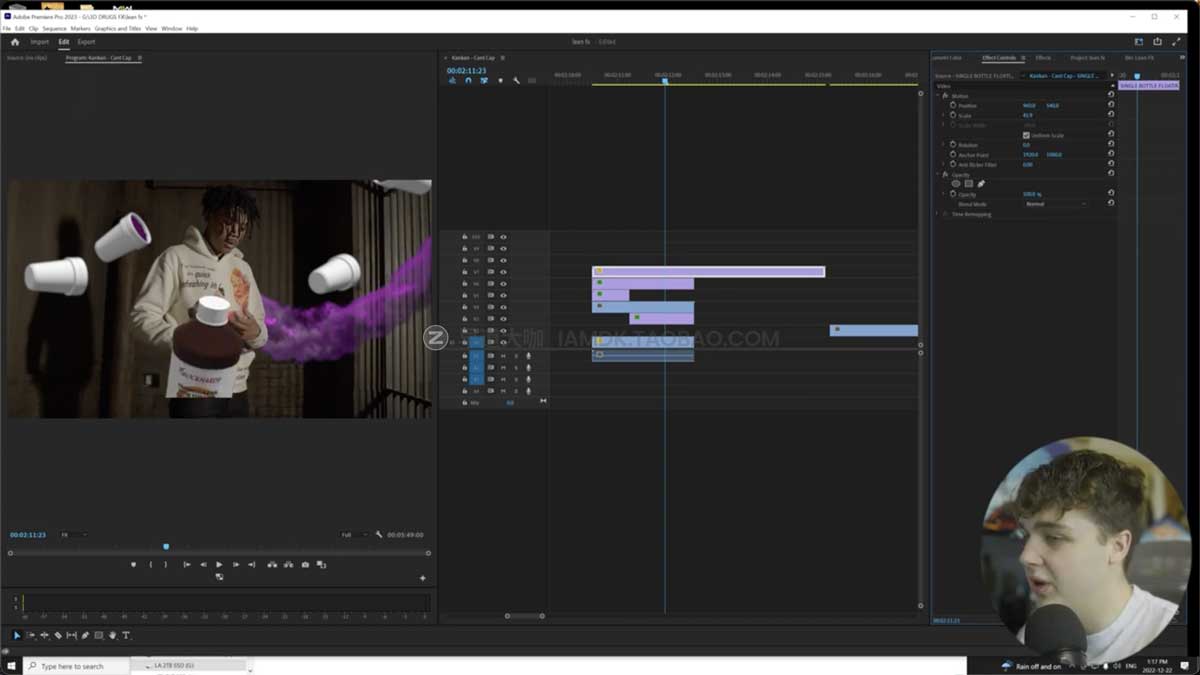The height and width of the screenshot is (675, 1200).
Task: Expand Time Remapping section
Action: (938, 214)
